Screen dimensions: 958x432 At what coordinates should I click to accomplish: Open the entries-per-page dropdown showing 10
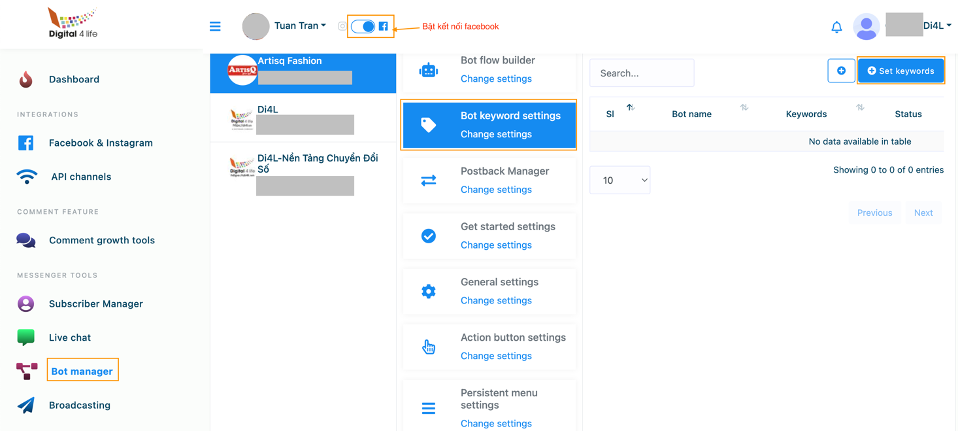(620, 180)
